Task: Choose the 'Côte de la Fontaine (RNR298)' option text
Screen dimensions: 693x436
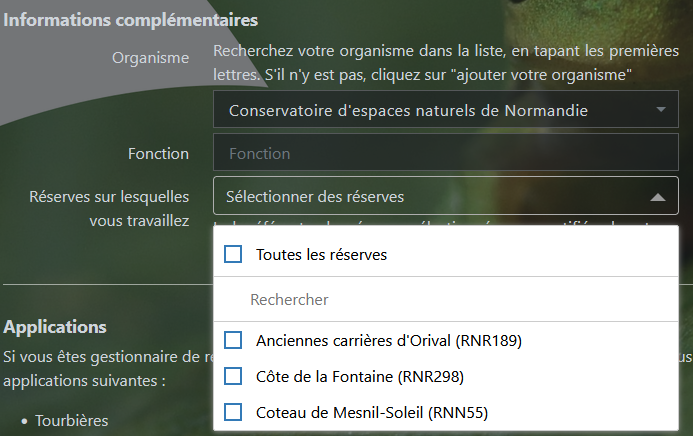Action: coord(360,376)
